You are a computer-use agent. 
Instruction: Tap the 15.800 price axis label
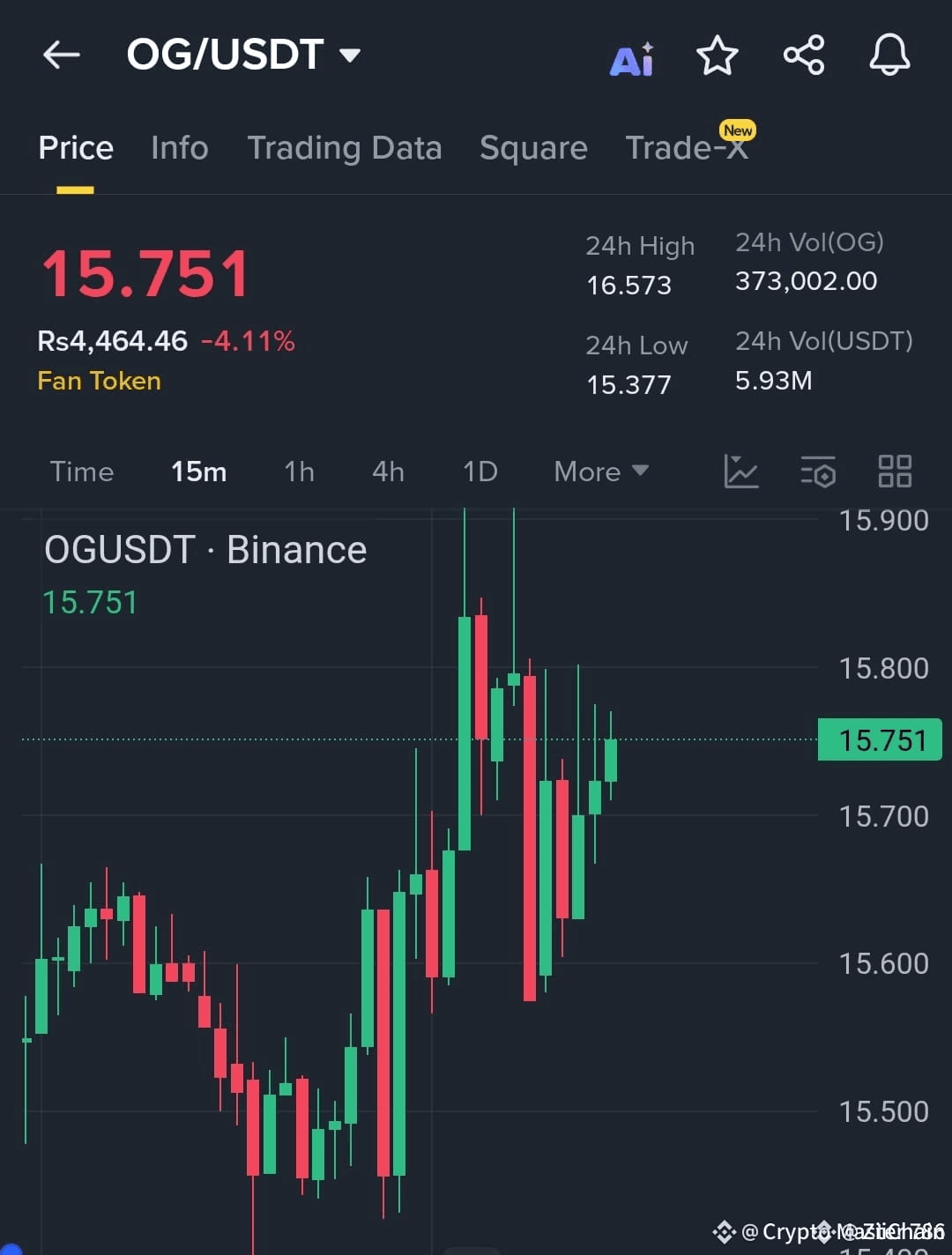883,668
